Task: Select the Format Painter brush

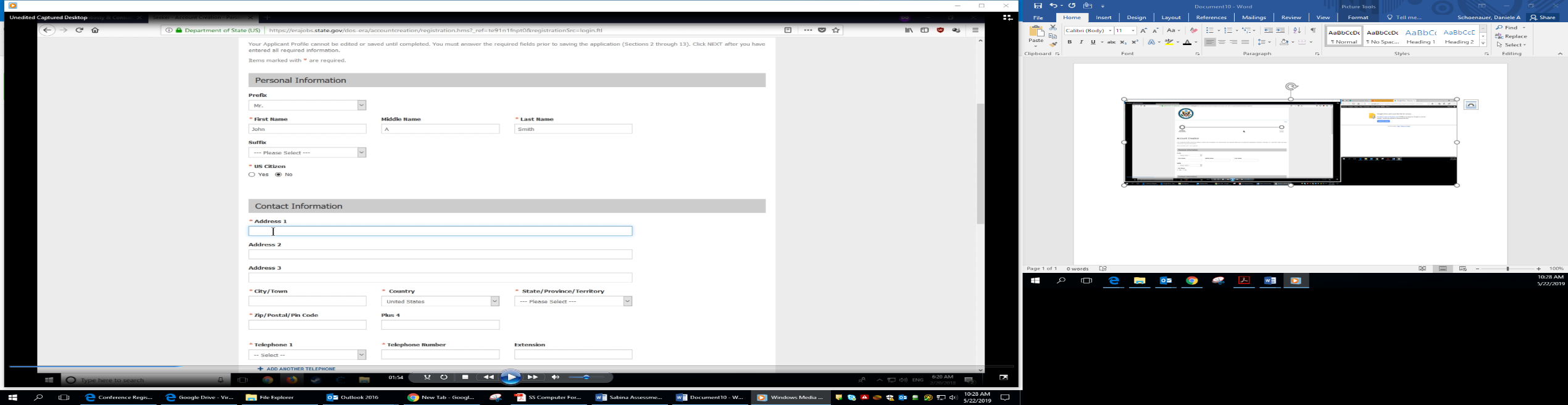Action: pos(1053,44)
